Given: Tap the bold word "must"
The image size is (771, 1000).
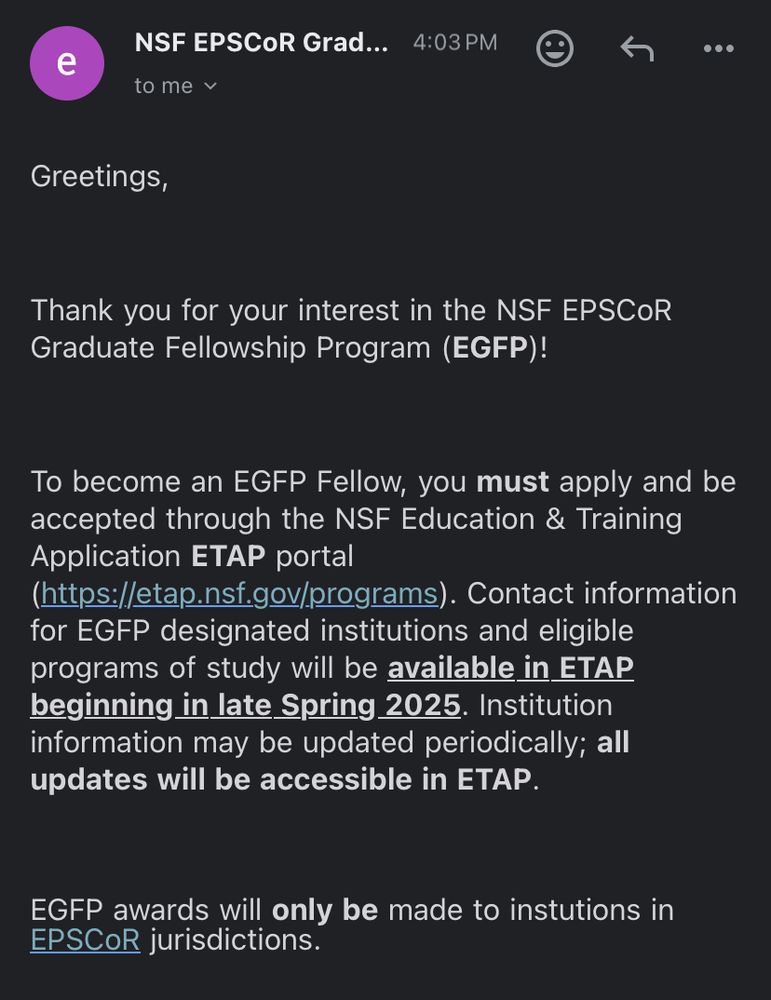Looking at the screenshot, I should coord(512,482).
